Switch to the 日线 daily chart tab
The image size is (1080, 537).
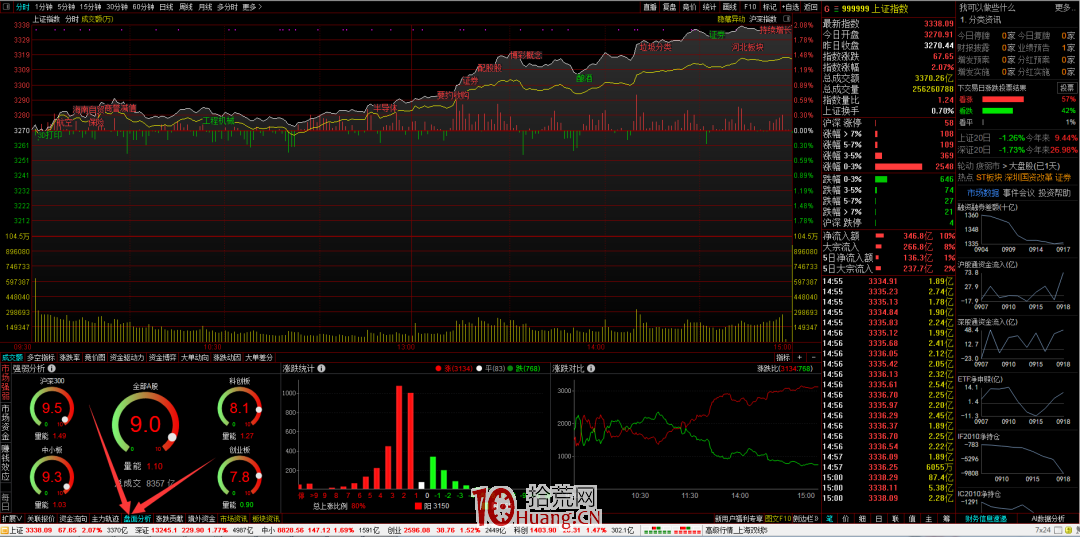coord(166,7)
